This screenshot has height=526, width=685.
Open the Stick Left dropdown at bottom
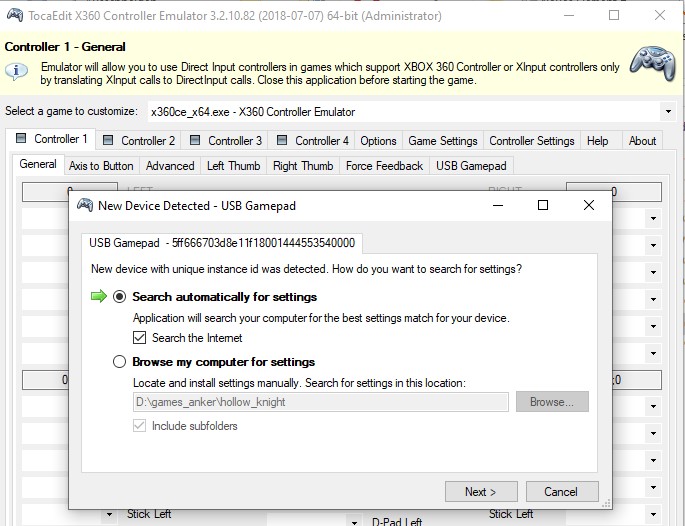click(109, 516)
